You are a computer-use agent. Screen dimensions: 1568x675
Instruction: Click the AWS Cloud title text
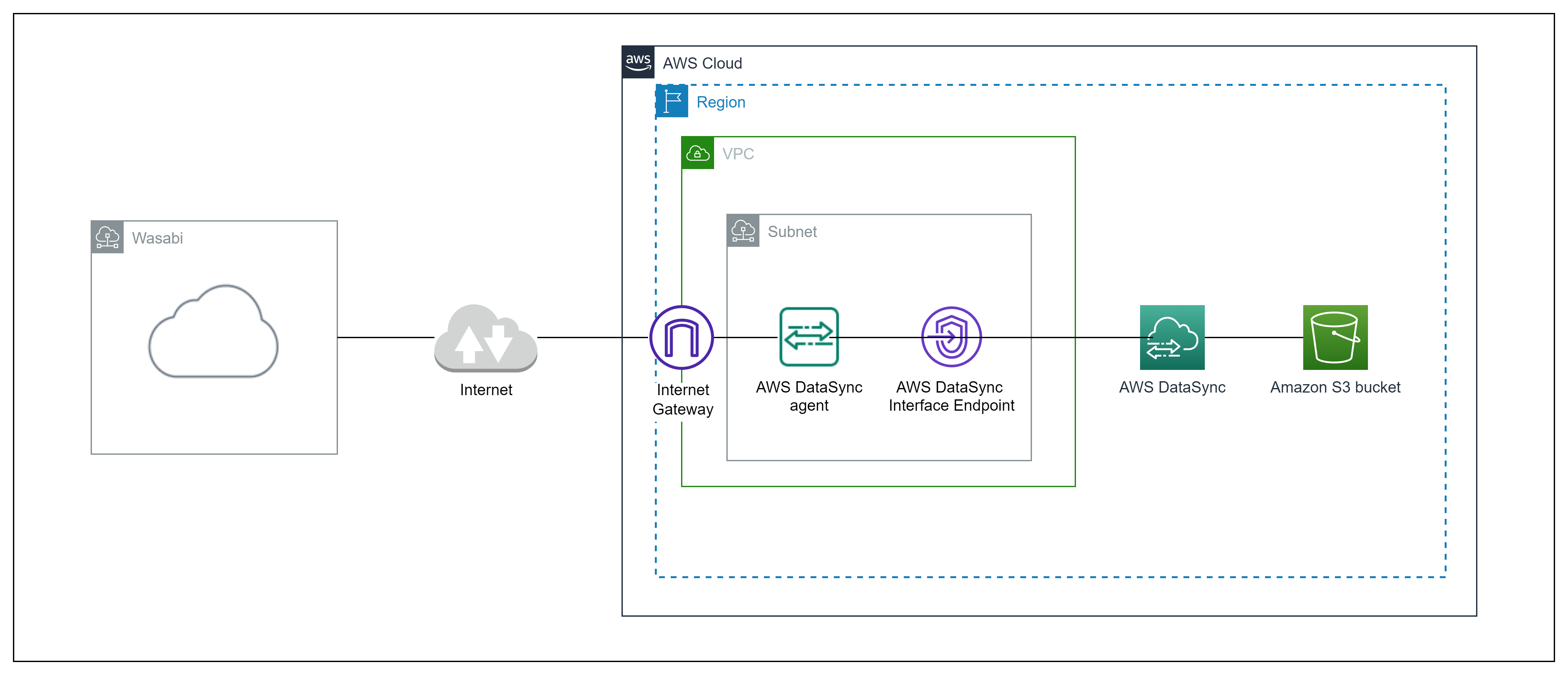[x=702, y=63]
